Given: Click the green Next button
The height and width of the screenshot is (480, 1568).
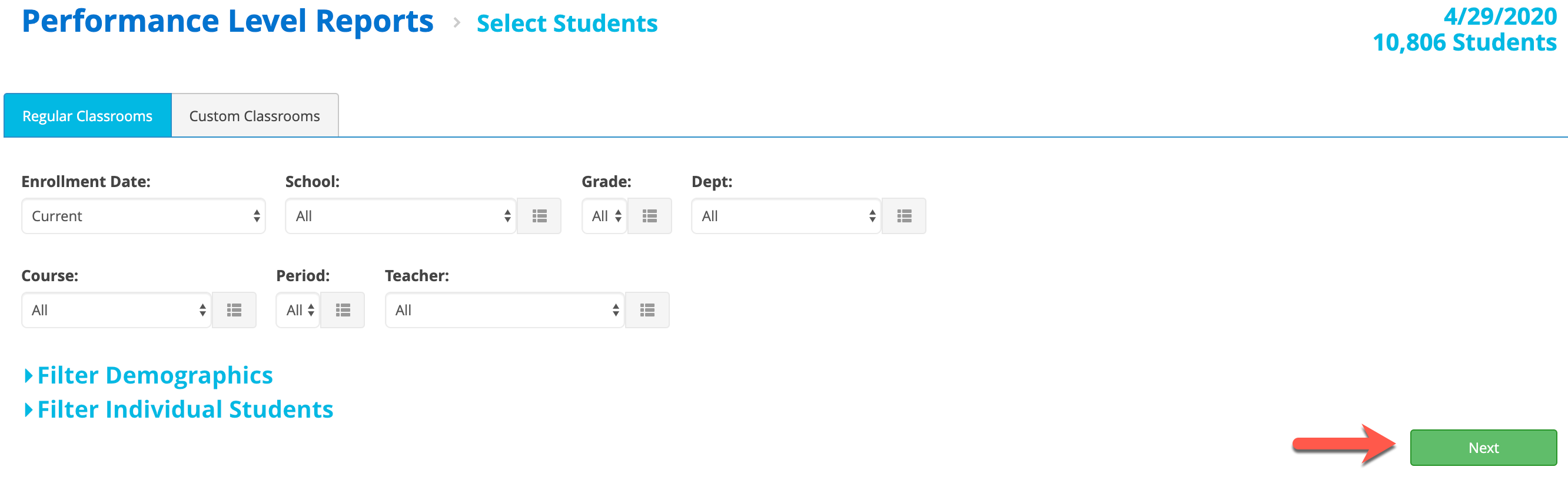Looking at the screenshot, I should (x=1483, y=448).
